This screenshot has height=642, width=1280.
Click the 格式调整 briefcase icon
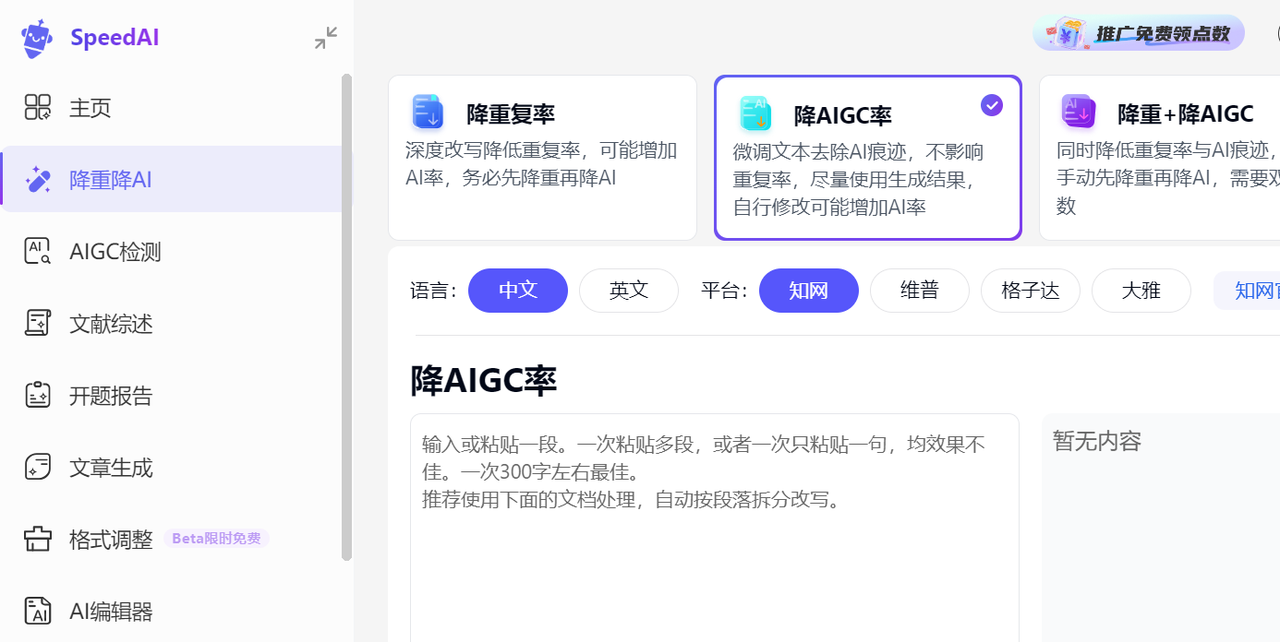coord(38,539)
